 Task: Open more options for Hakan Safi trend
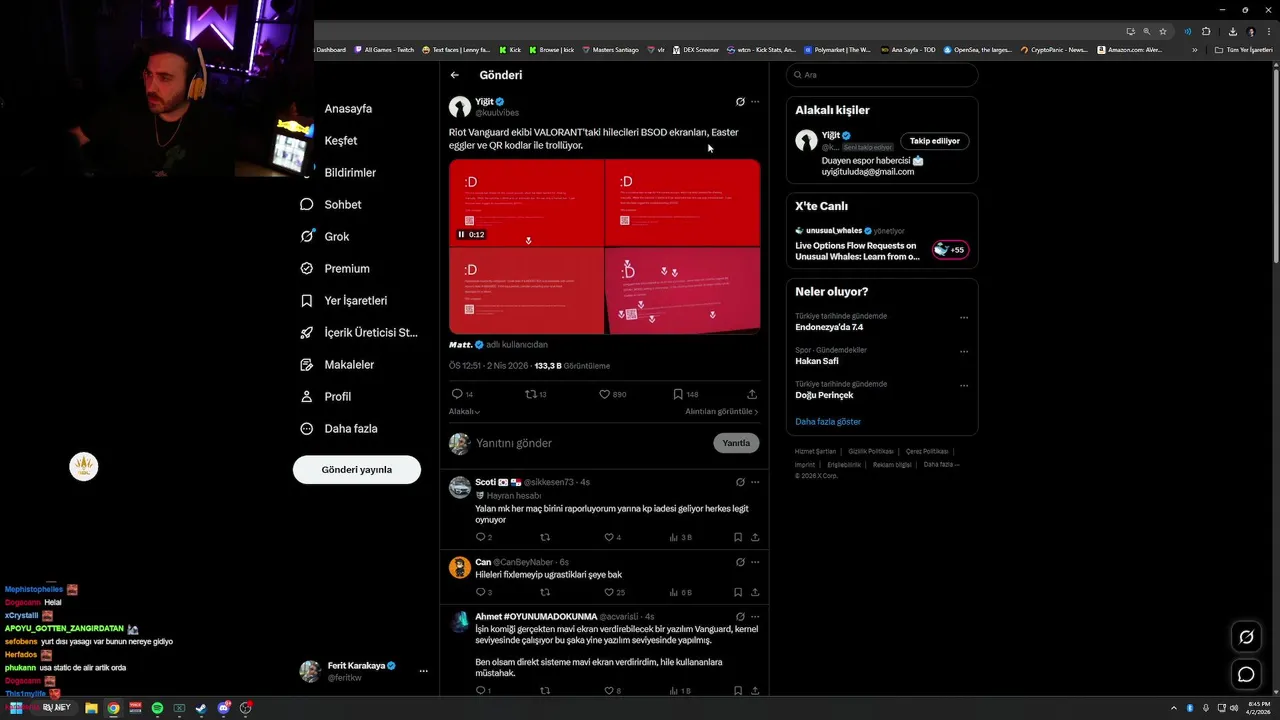pos(964,352)
